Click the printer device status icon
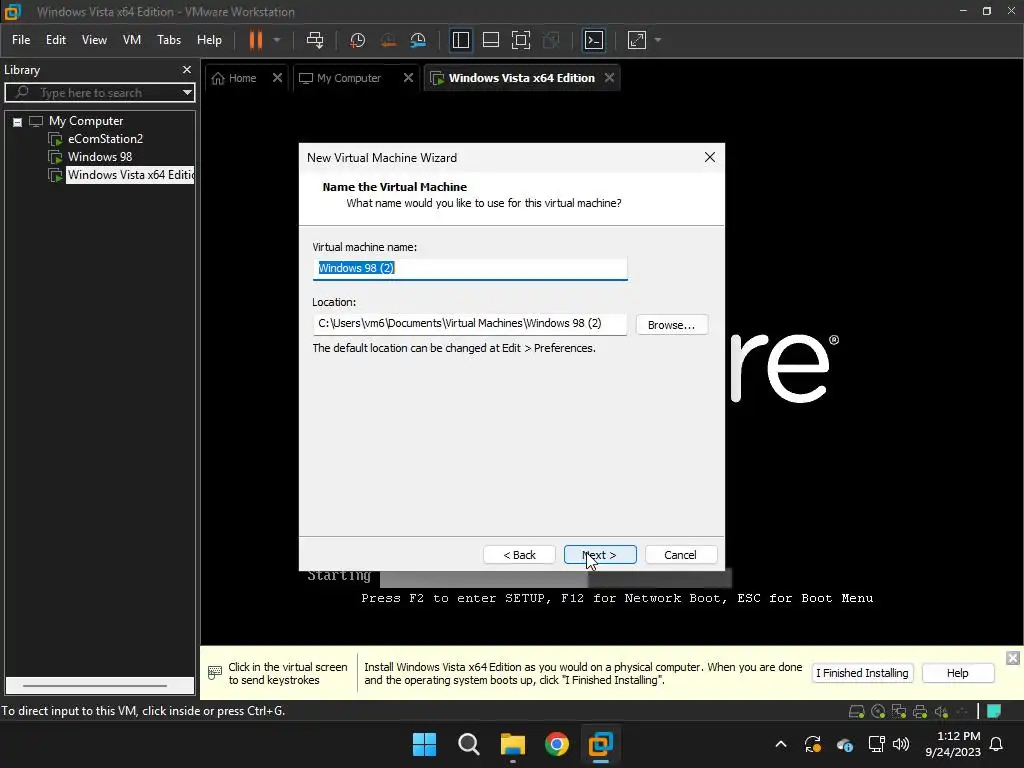 (x=920, y=711)
